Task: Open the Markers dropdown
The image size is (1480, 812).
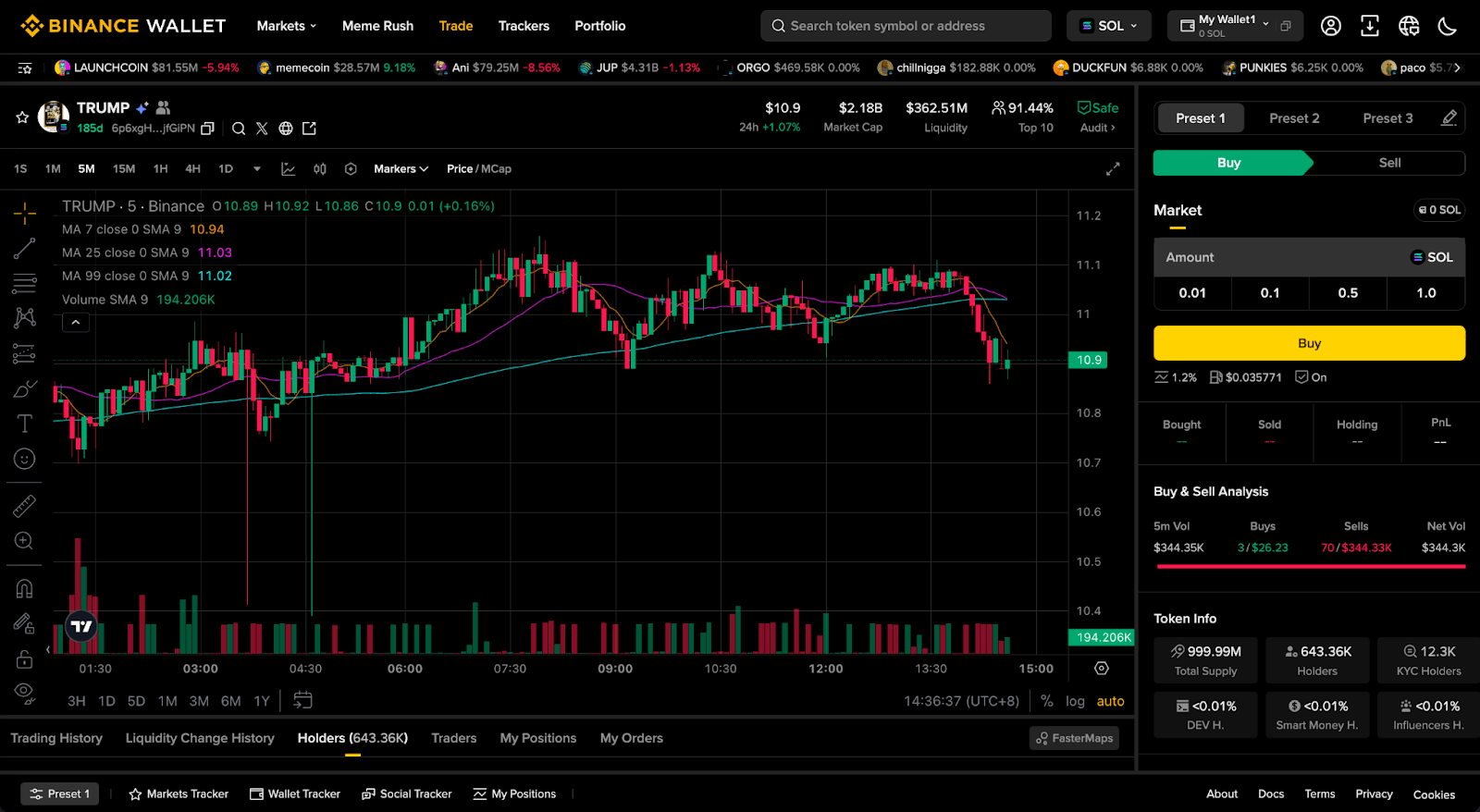Action: coord(401,169)
